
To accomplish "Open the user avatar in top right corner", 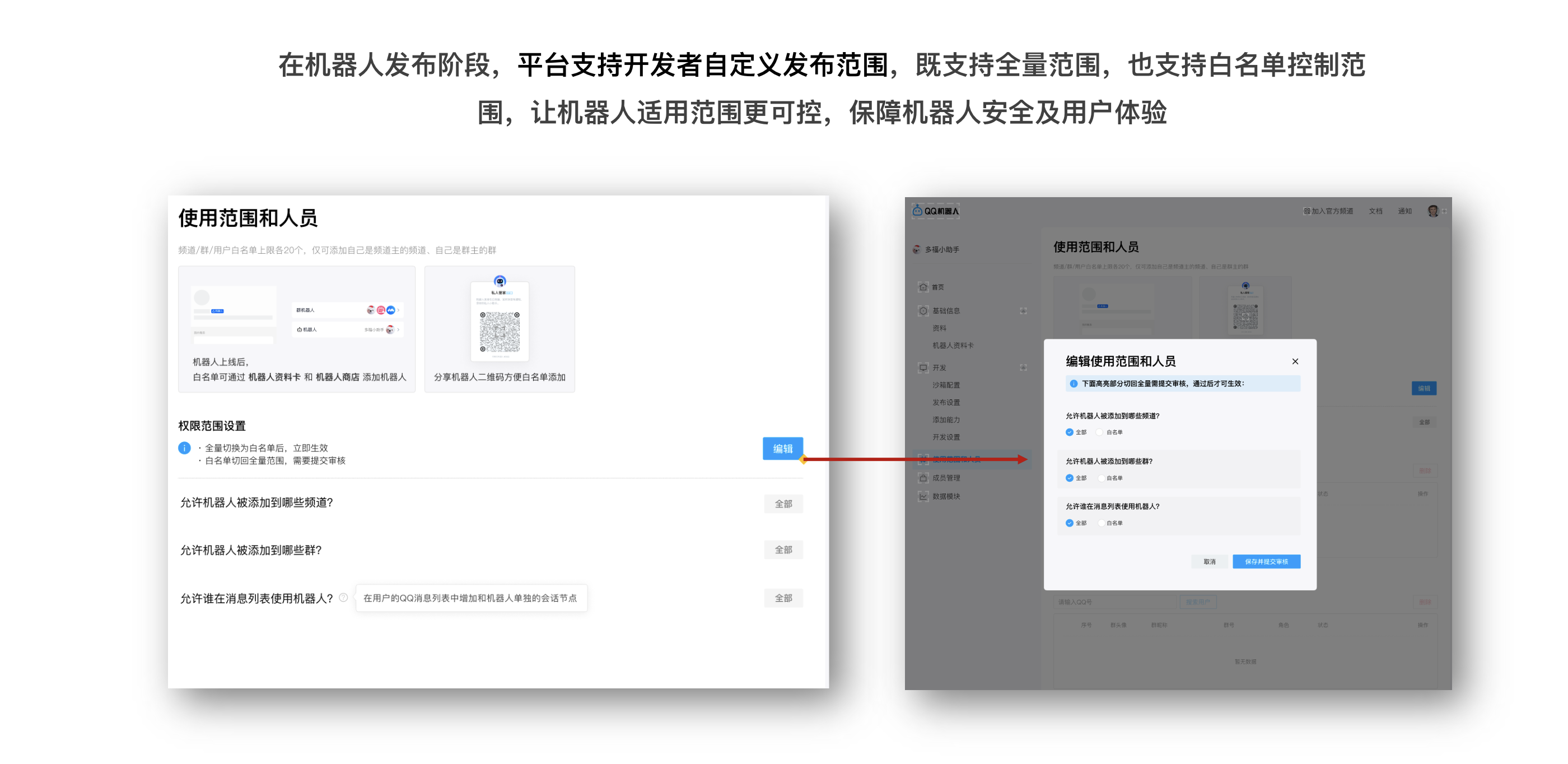I will click(1434, 210).
